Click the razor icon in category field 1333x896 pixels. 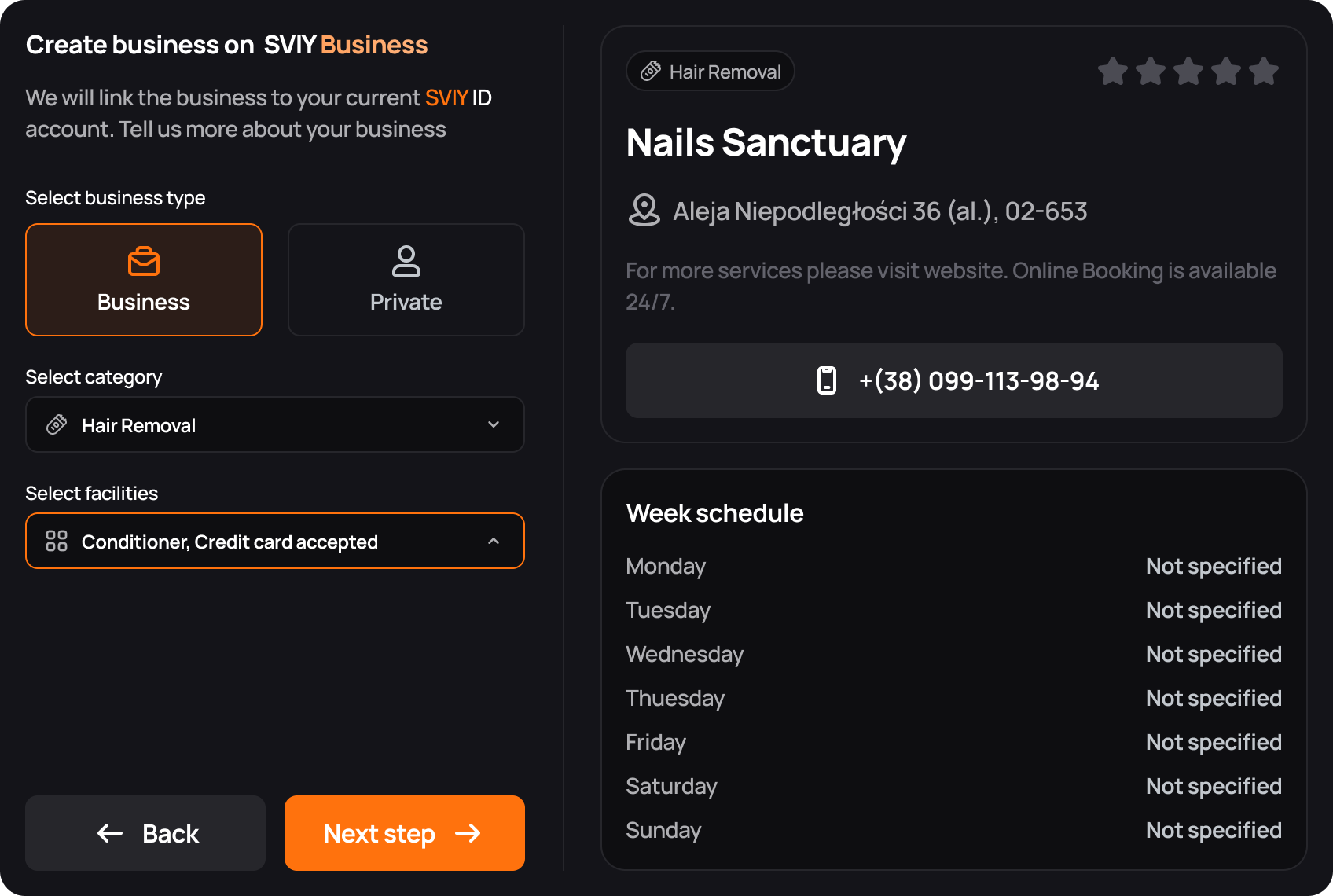click(57, 424)
